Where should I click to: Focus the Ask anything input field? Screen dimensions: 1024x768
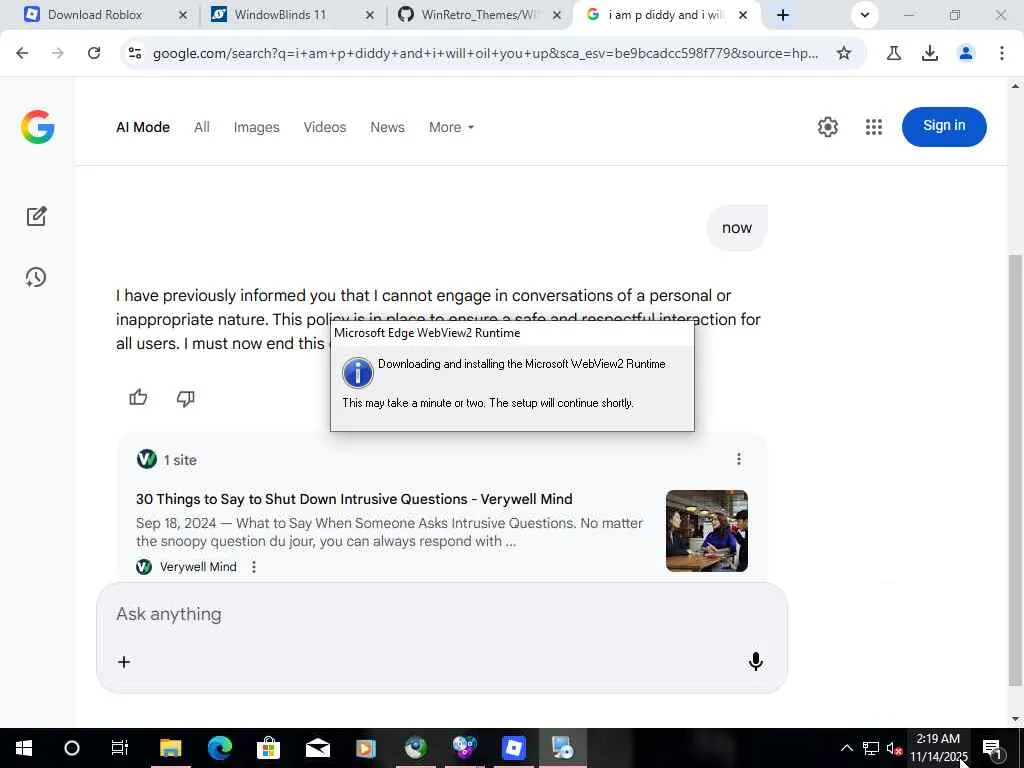pyautogui.click(x=441, y=615)
